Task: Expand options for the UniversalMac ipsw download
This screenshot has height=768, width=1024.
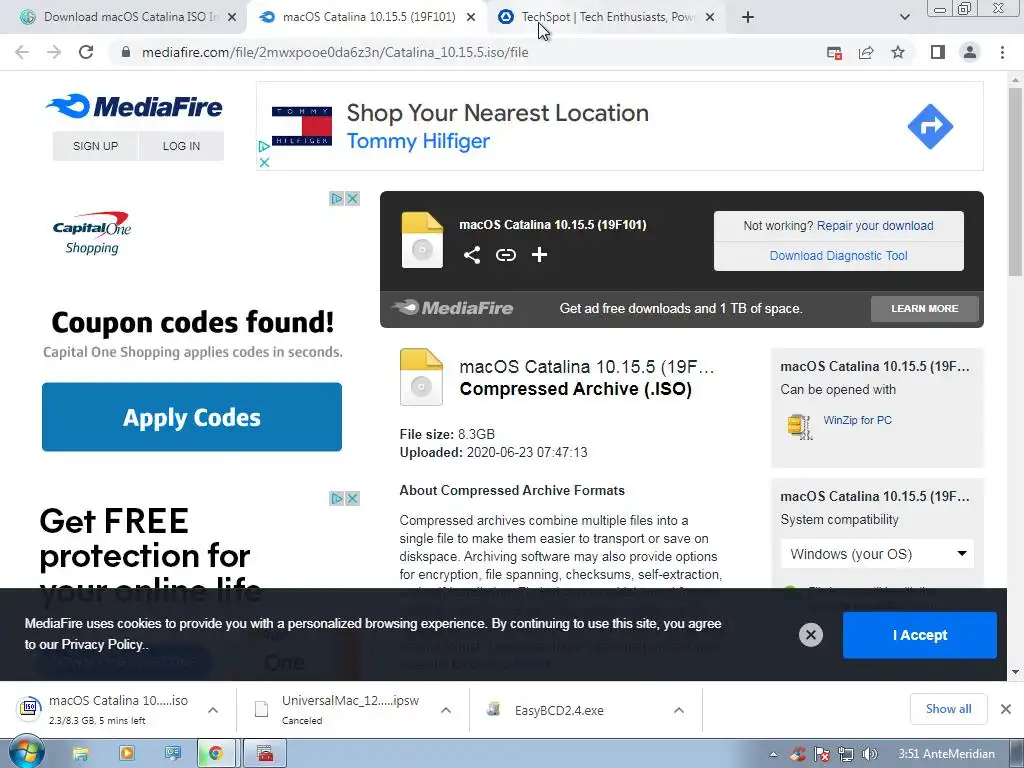Action: (x=445, y=710)
